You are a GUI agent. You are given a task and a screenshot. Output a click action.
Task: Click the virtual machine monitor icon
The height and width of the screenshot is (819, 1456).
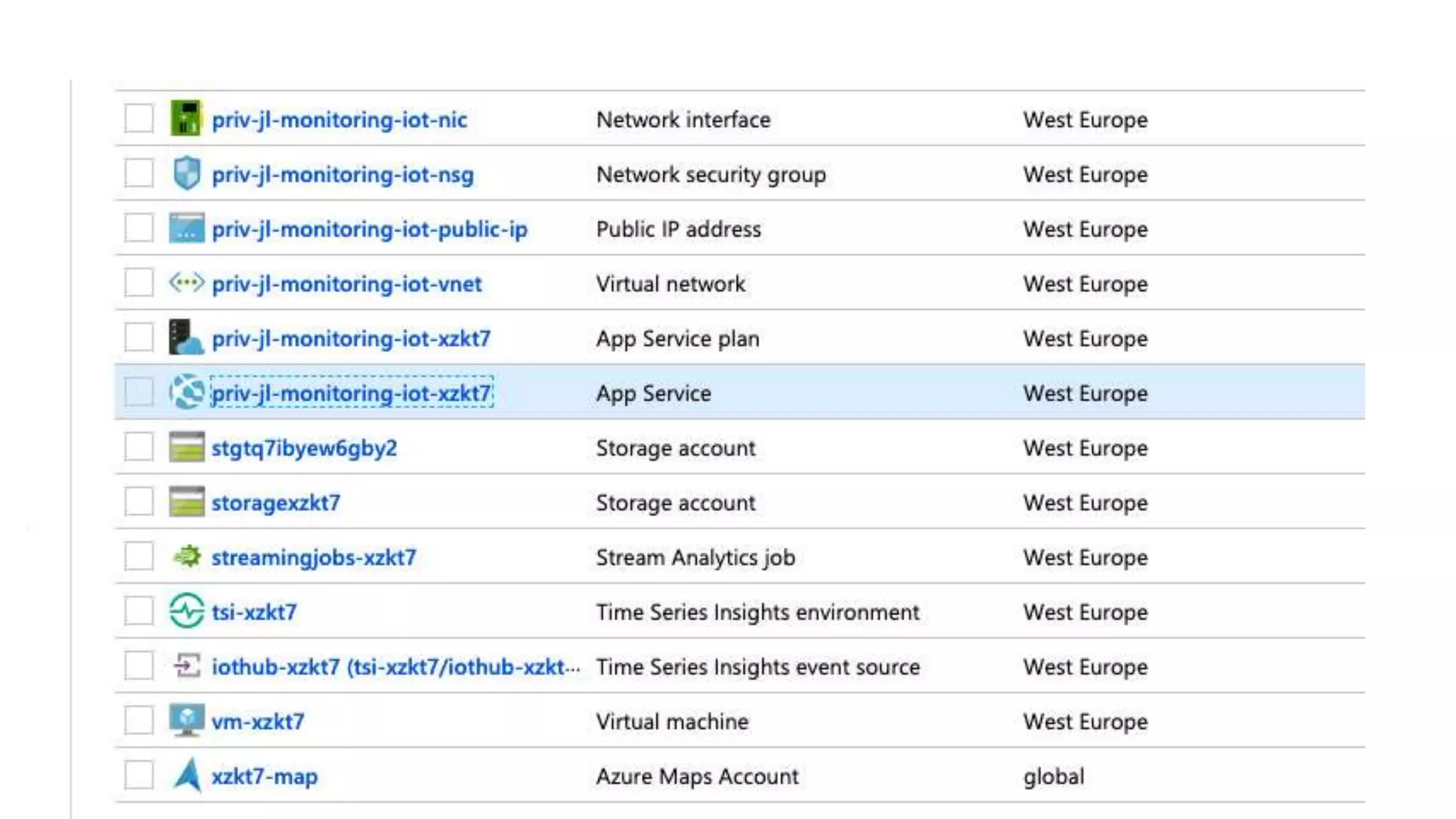tap(186, 721)
